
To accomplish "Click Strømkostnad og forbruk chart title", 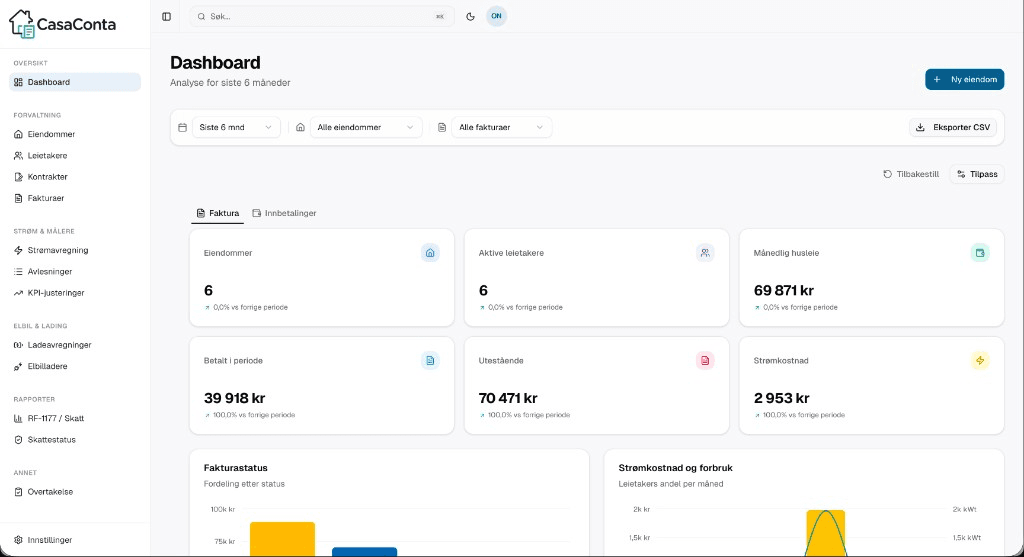I will coord(675,468).
